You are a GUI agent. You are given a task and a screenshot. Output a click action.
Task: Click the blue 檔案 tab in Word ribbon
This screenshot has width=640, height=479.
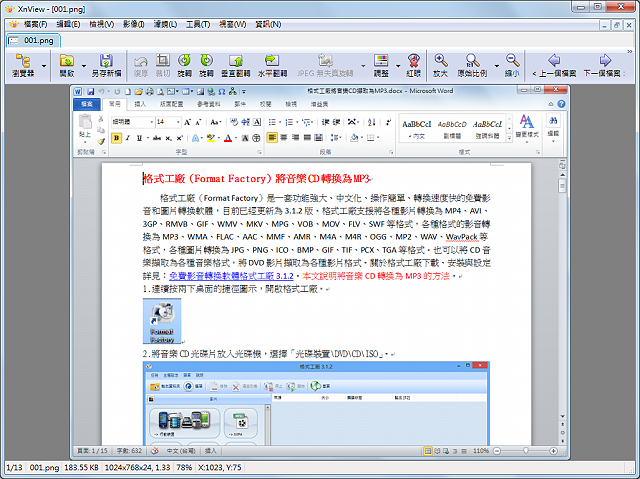click(x=87, y=104)
